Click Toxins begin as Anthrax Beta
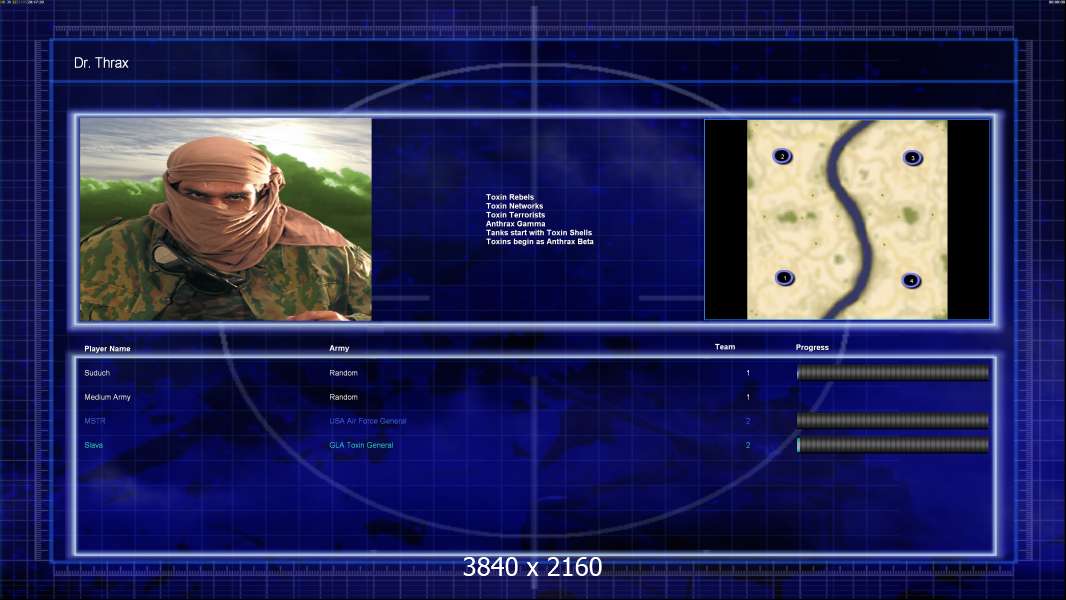The width and height of the screenshot is (1066, 600). [540, 241]
